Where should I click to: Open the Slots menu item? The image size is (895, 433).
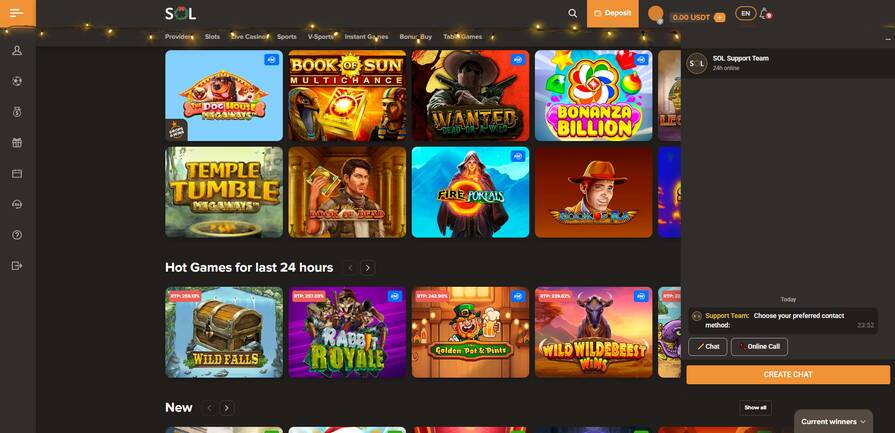pyautogui.click(x=212, y=37)
